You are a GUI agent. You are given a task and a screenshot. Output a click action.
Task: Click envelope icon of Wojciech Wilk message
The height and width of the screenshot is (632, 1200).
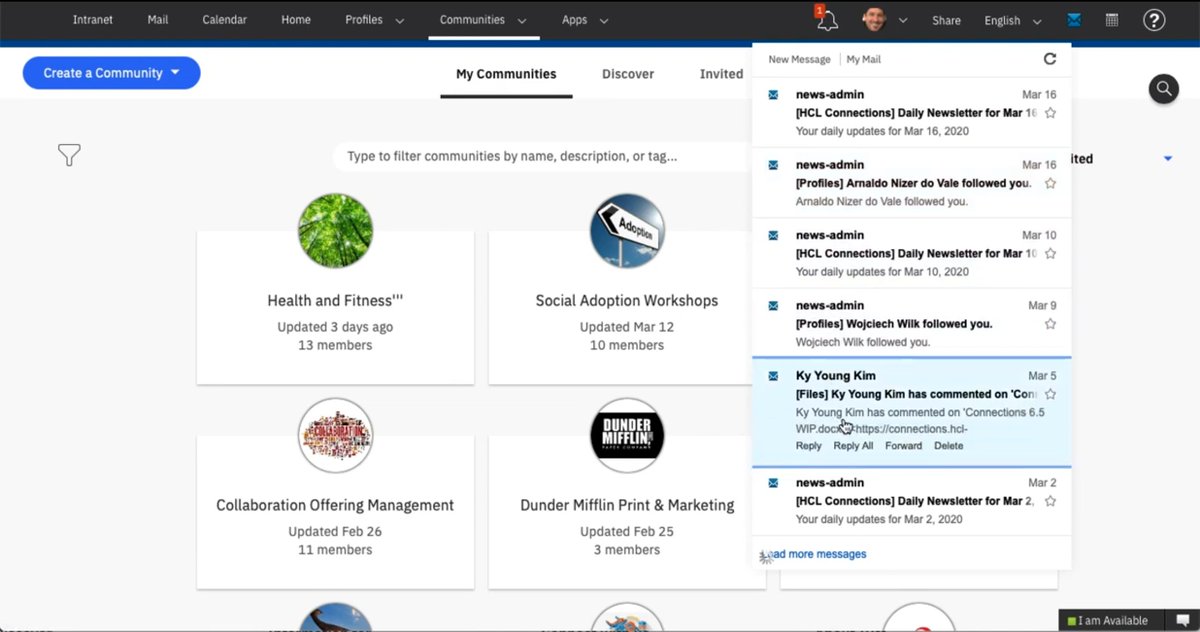click(x=773, y=305)
